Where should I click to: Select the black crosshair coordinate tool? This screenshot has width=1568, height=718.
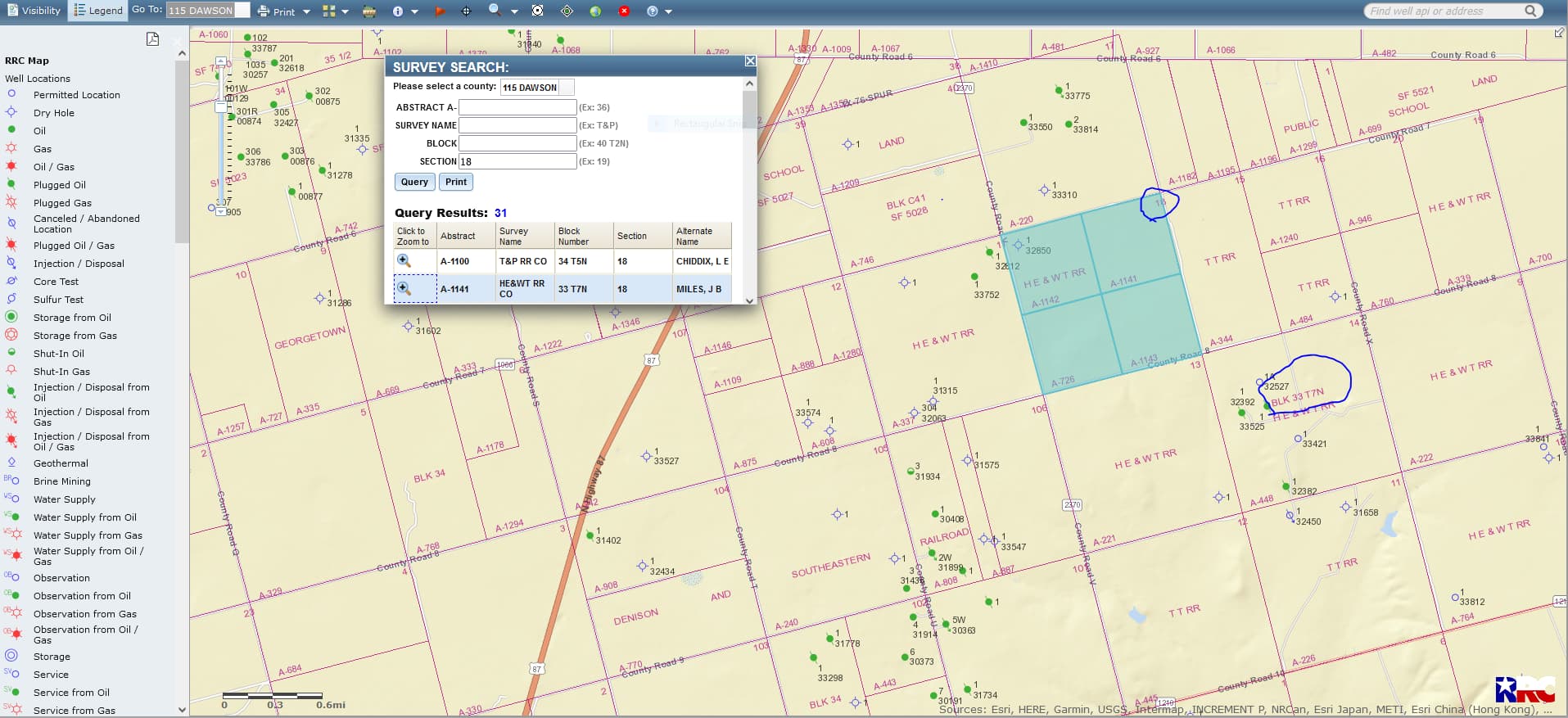point(466,11)
